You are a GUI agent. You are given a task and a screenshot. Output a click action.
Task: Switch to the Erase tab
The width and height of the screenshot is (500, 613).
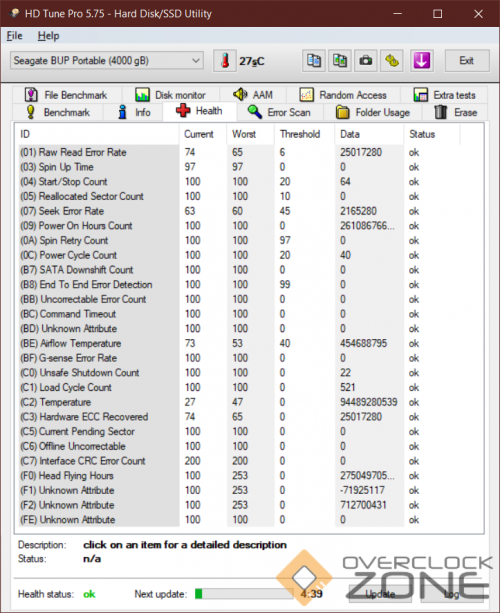455,113
